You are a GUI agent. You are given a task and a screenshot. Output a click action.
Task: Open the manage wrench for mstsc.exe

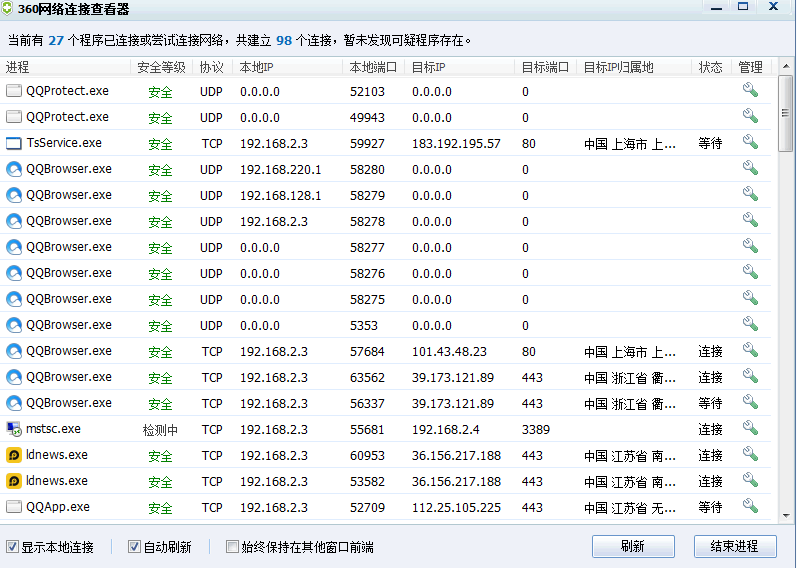tap(750, 428)
